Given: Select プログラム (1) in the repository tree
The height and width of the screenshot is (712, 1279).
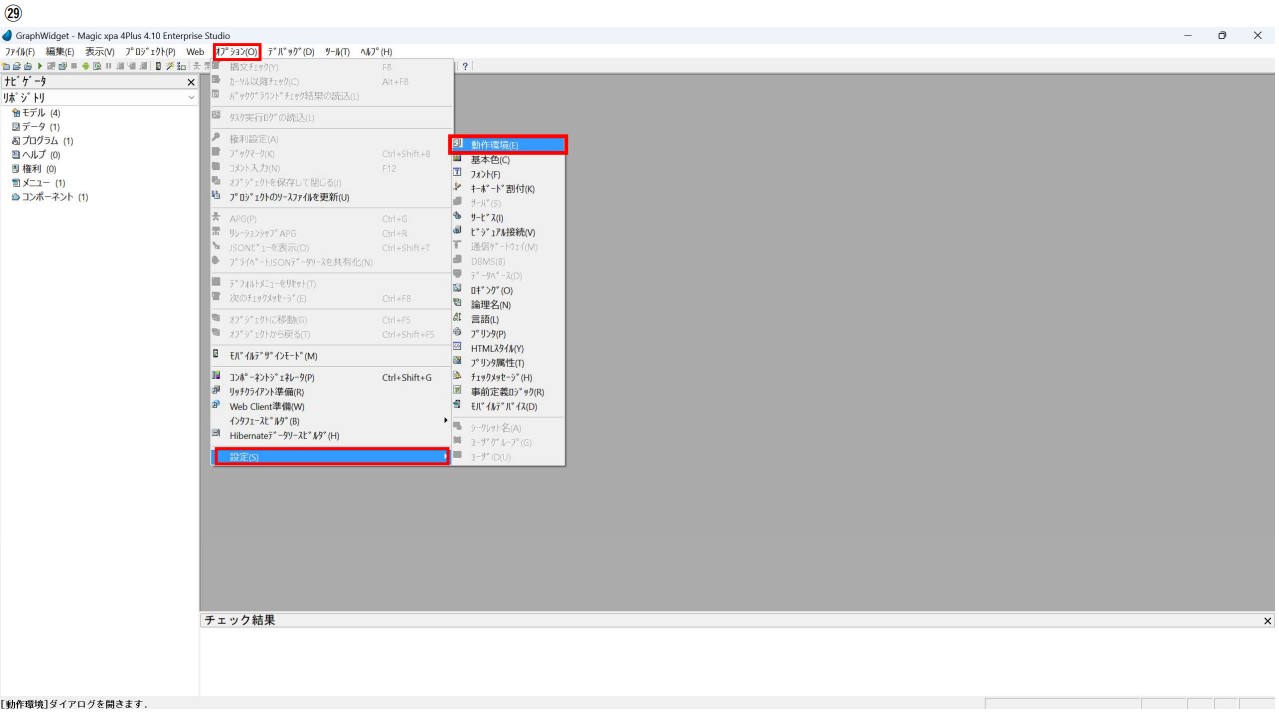Looking at the screenshot, I should point(47,141).
